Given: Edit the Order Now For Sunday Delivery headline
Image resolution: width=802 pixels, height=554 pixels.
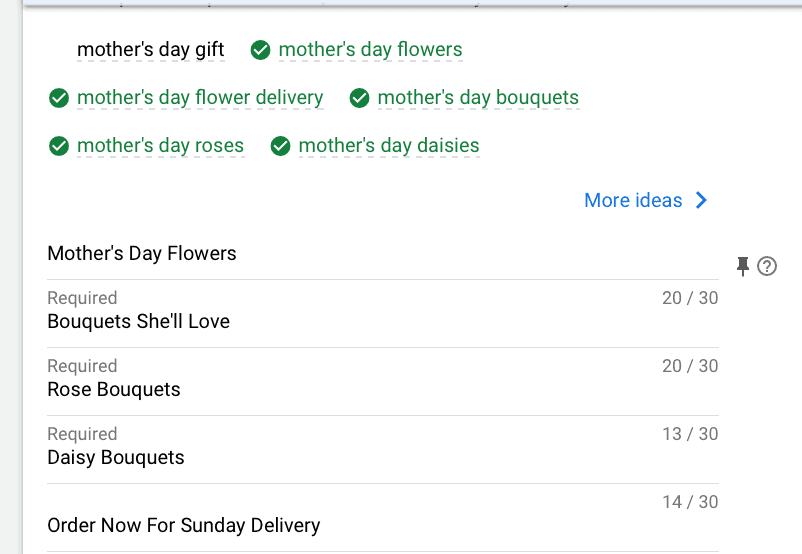Looking at the screenshot, I should (x=383, y=517).
